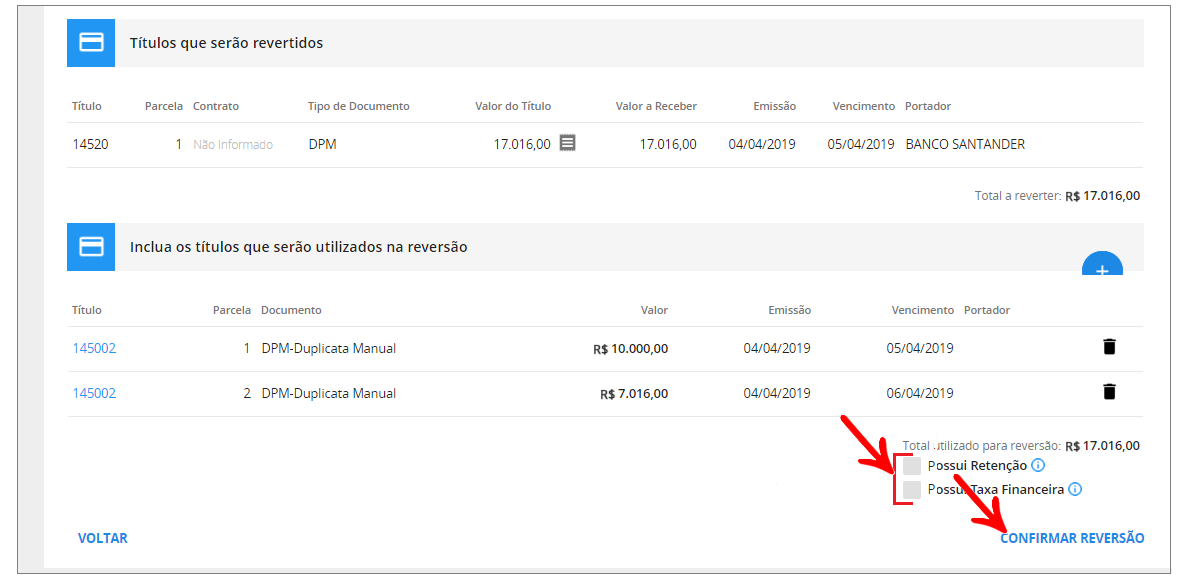Open título 145002 link in the 10.000,00 row
Viewport: 1182px width, 580px height.
(94, 348)
